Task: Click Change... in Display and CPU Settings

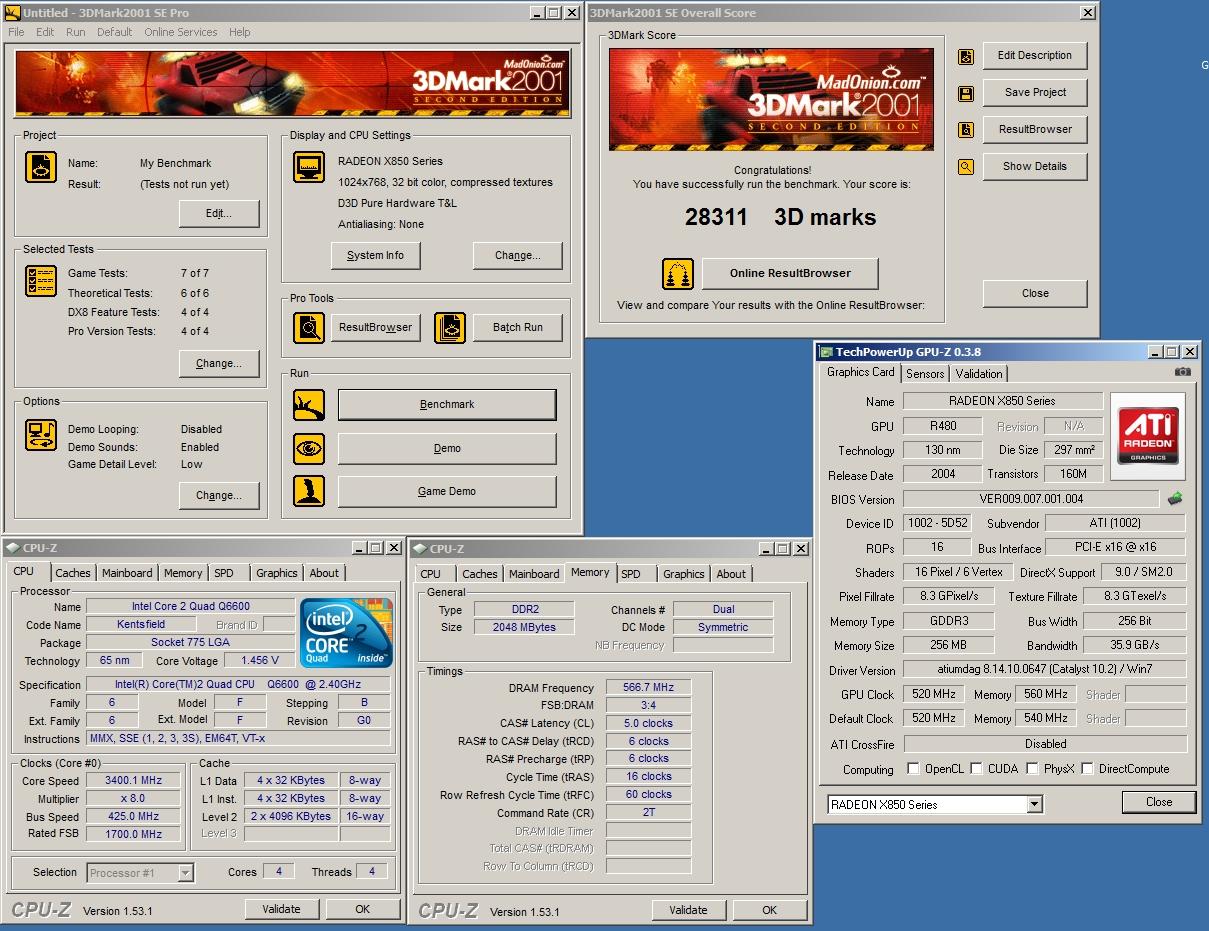Action: (517, 256)
